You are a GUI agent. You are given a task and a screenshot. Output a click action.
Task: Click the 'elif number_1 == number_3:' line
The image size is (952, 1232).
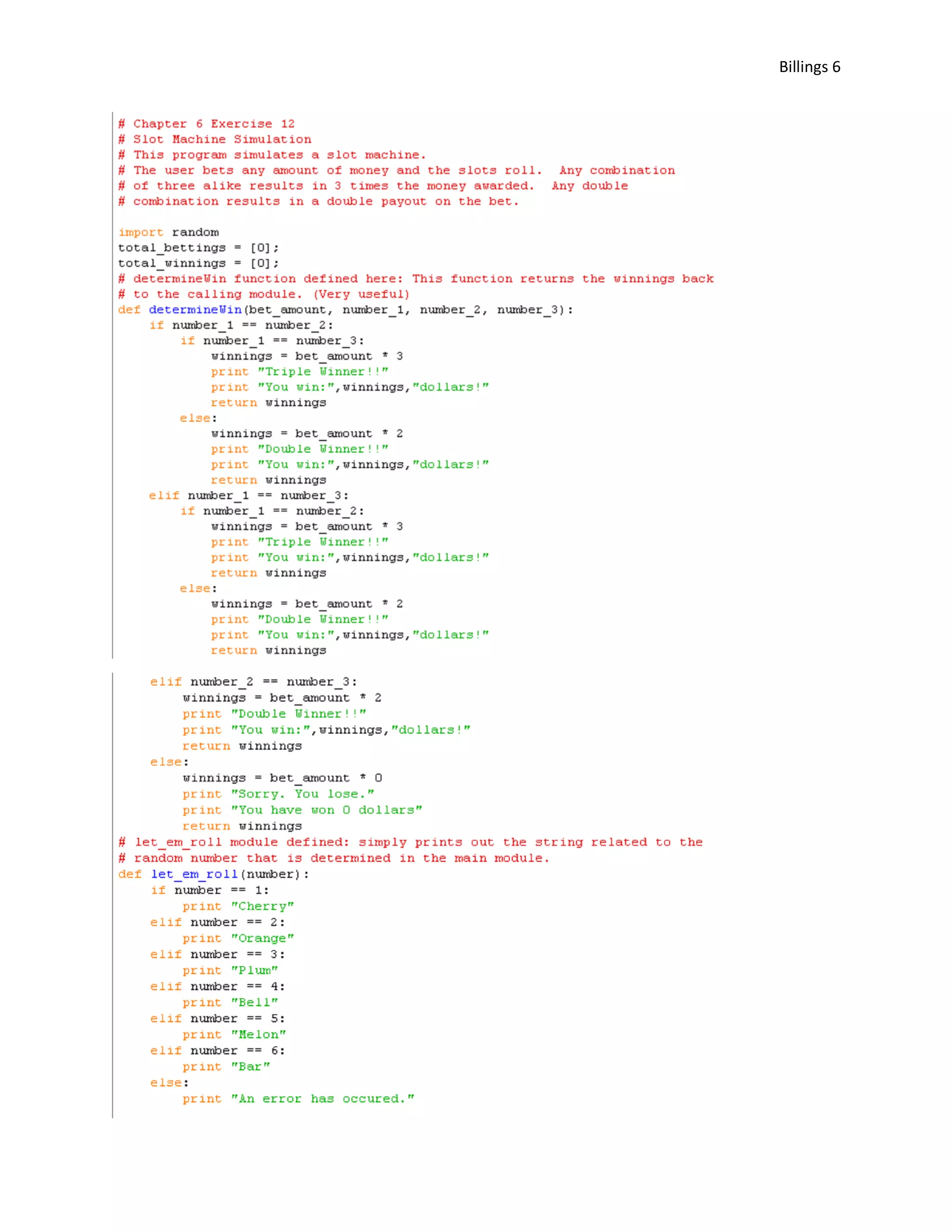click(x=248, y=495)
